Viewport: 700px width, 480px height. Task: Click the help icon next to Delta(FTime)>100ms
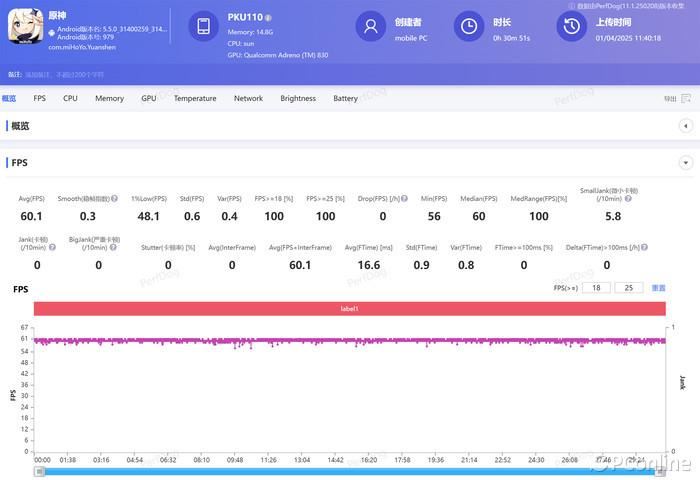coord(644,247)
